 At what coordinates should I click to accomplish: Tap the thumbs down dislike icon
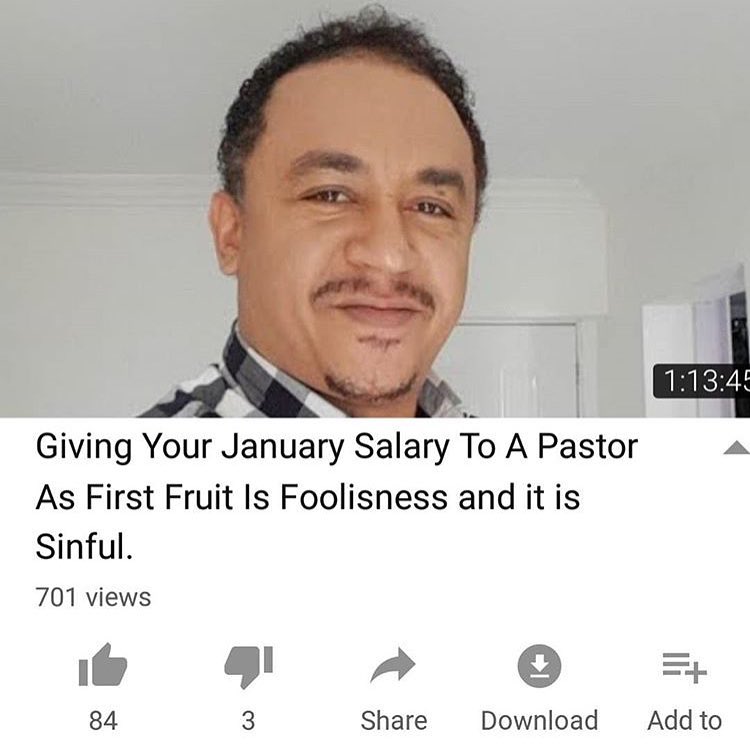click(x=248, y=667)
